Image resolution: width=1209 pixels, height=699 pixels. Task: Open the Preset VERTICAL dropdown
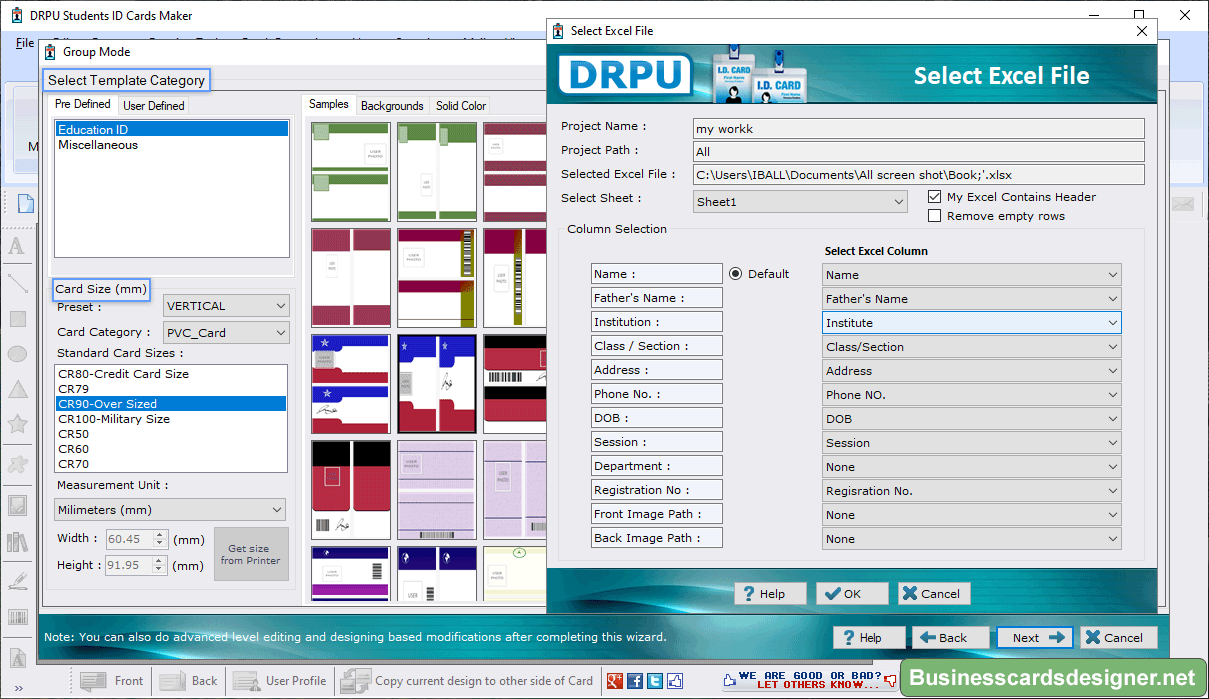226,306
